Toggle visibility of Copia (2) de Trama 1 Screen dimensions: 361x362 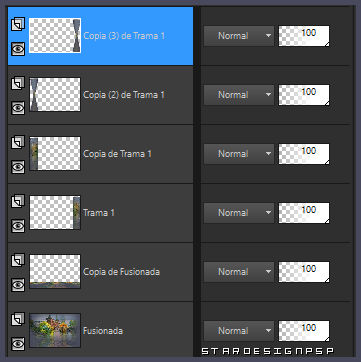(x=18, y=108)
